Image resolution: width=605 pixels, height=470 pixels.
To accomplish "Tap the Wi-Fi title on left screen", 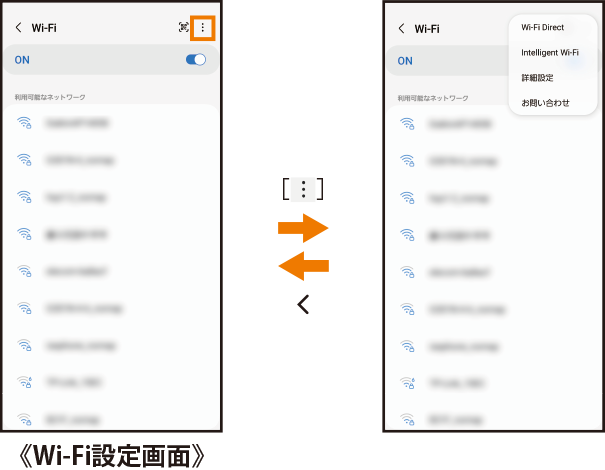I will [x=44, y=28].
